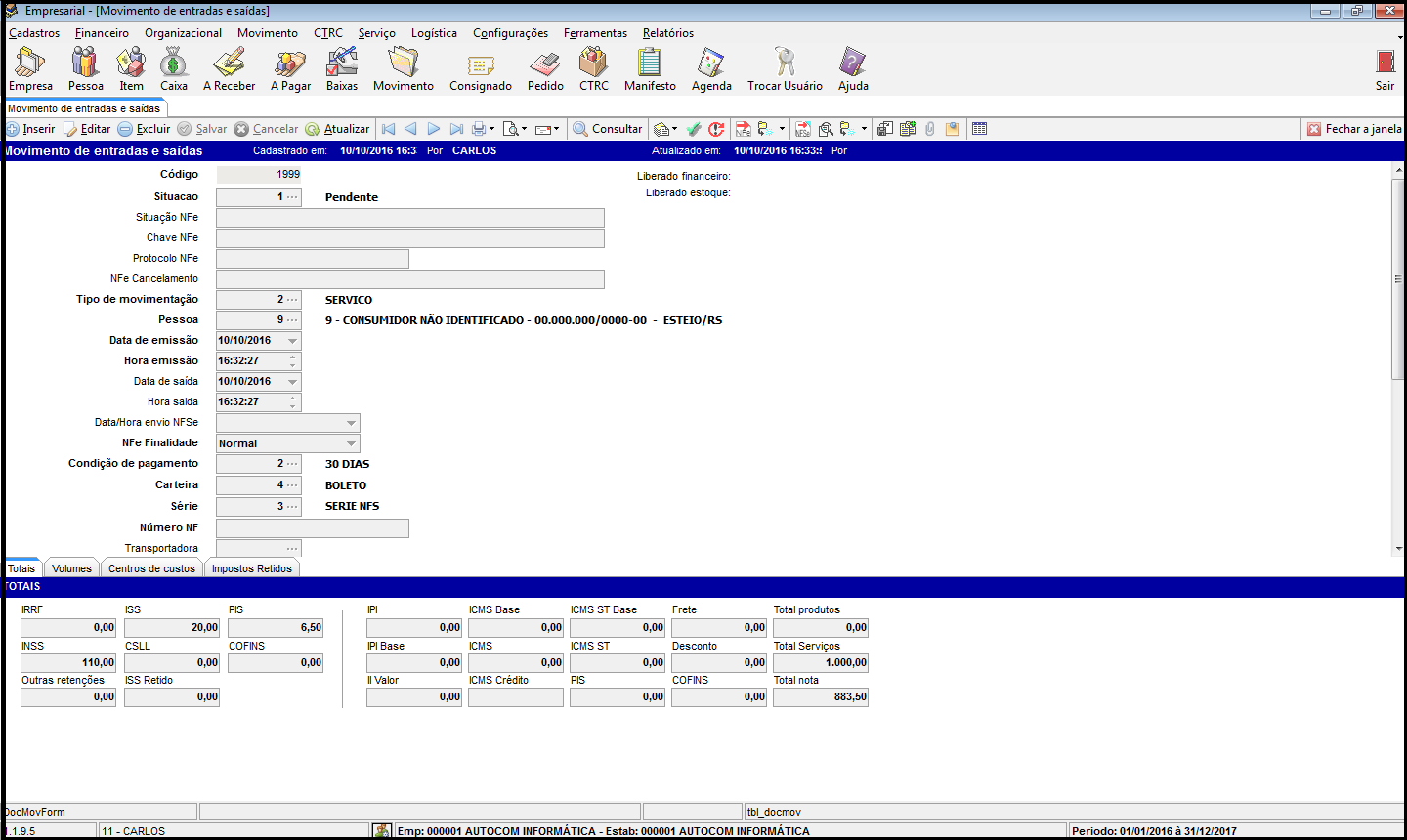The width and height of the screenshot is (1407, 840).
Task: Click Fechar a janela button
Action: 1354,129
